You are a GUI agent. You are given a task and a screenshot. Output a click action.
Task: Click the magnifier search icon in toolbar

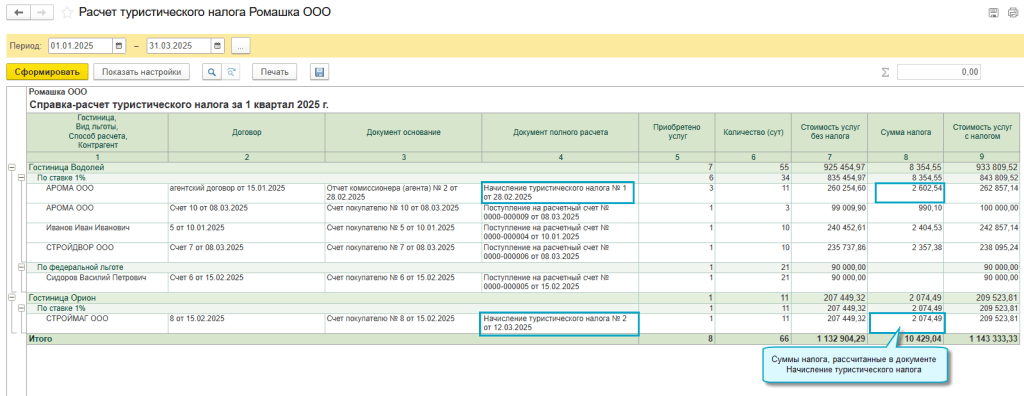coord(211,72)
